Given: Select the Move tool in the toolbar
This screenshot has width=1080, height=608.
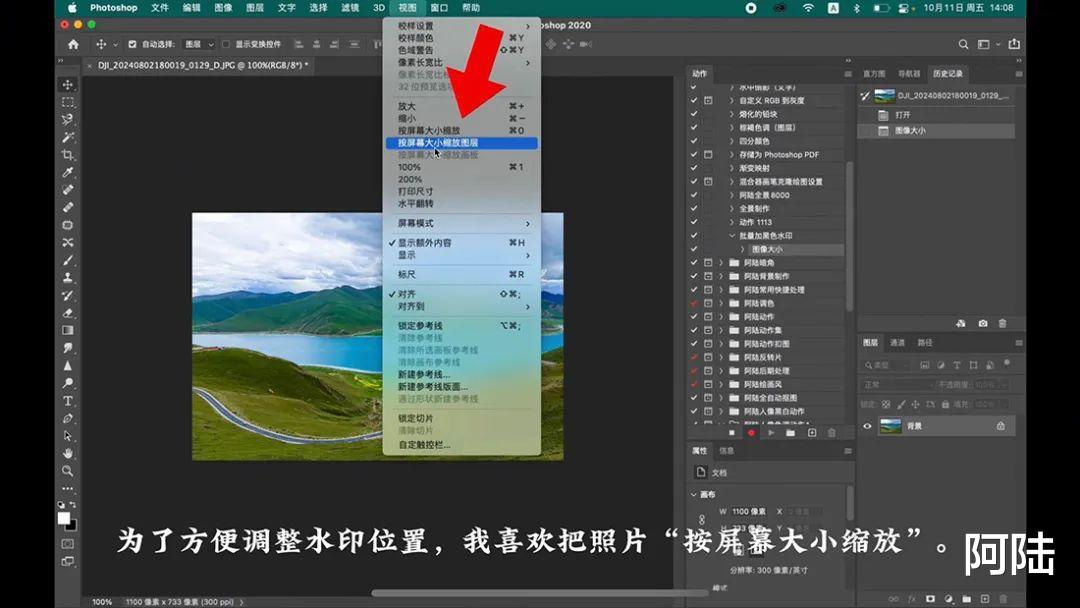Looking at the screenshot, I should [x=68, y=85].
